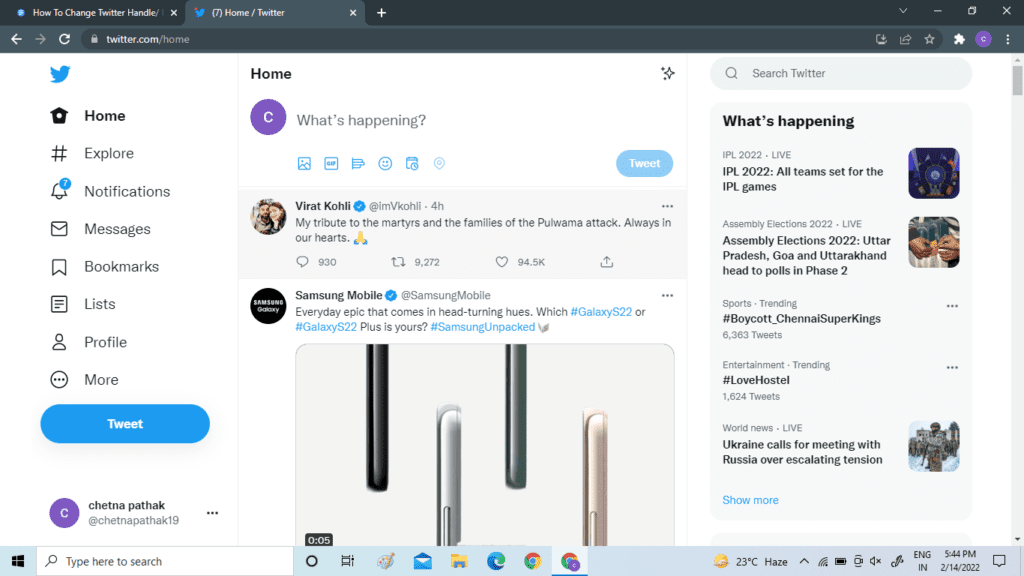The image size is (1024, 576).
Task: Click the large blue Tweet sidebar button
Action: pyautogui.click(x=125, y=424)
